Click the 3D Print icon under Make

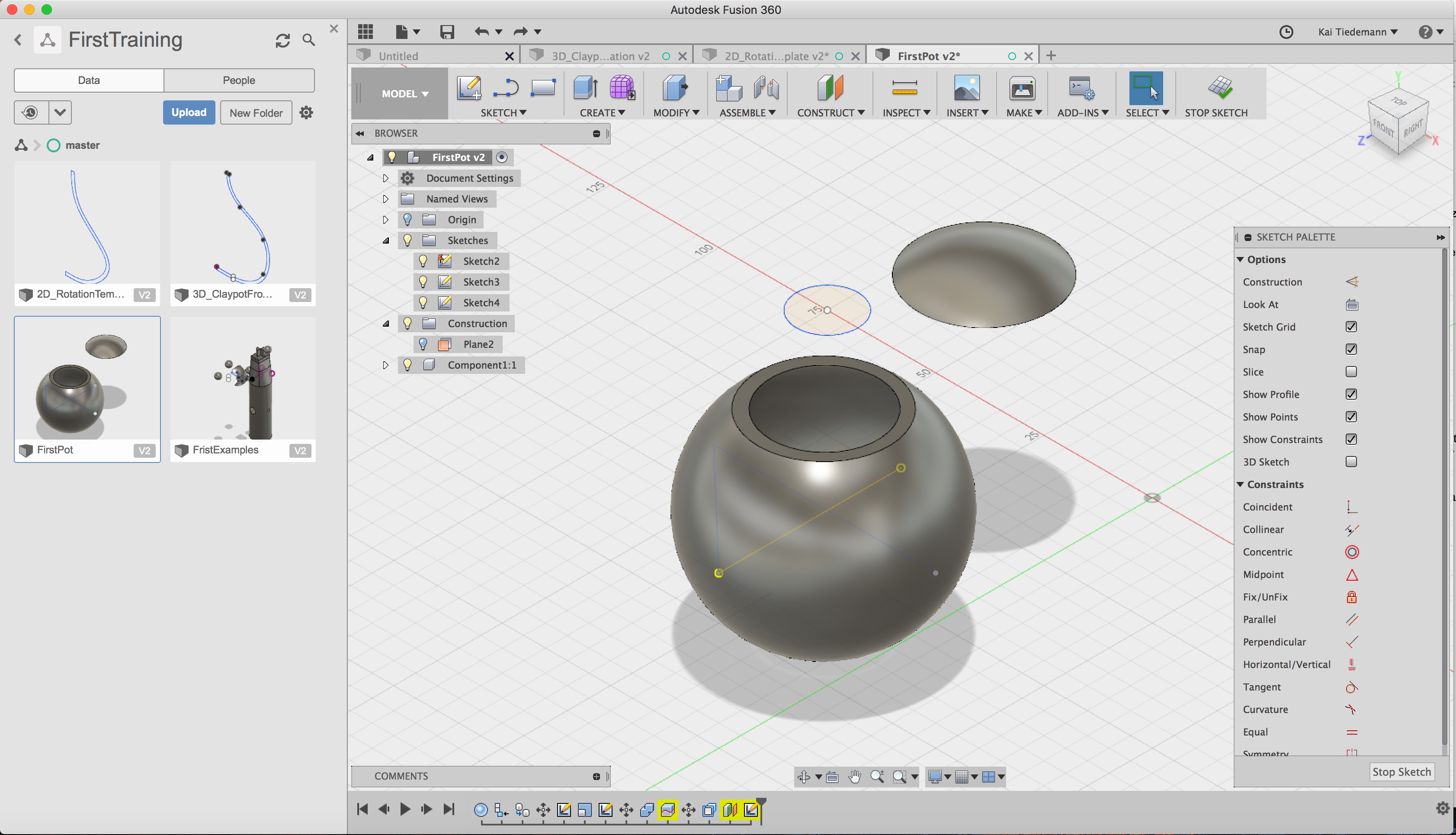[x=1022, y=88]
